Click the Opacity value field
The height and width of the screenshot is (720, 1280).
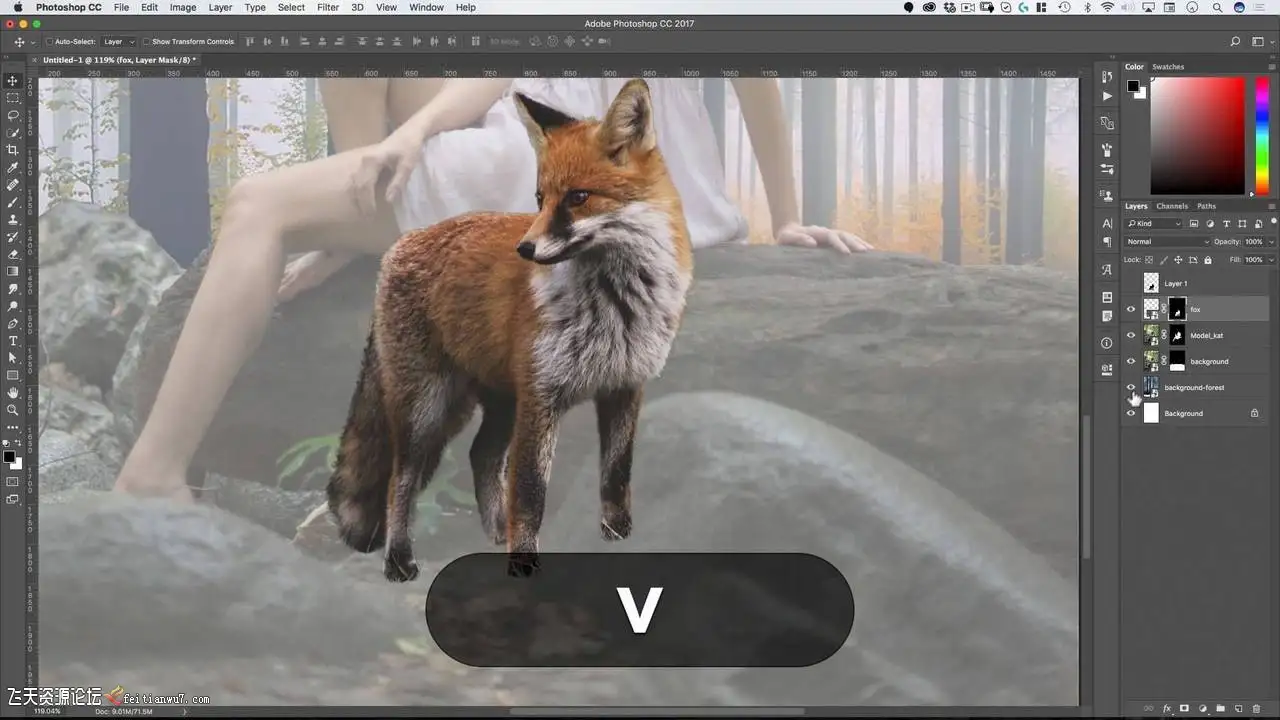coord(1254,242)
